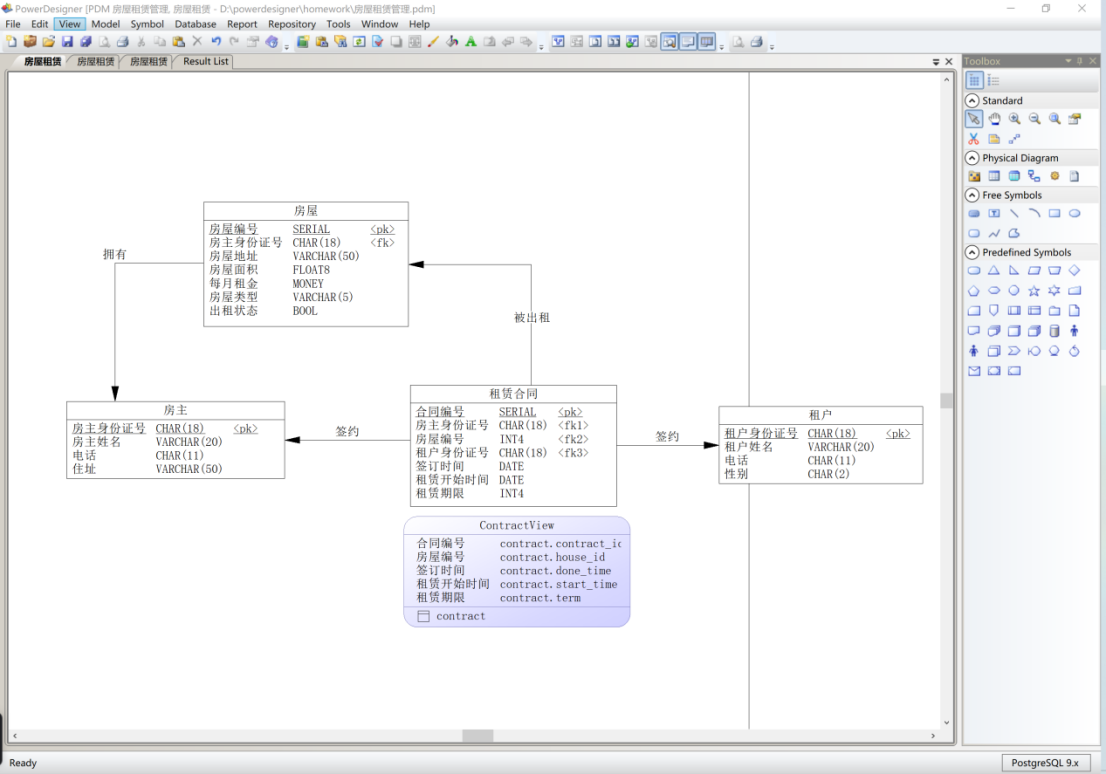This screenshot has height=774, width=1106.
Task: Click the text A icon in toolbar
Action: click(x=470, y=42)
